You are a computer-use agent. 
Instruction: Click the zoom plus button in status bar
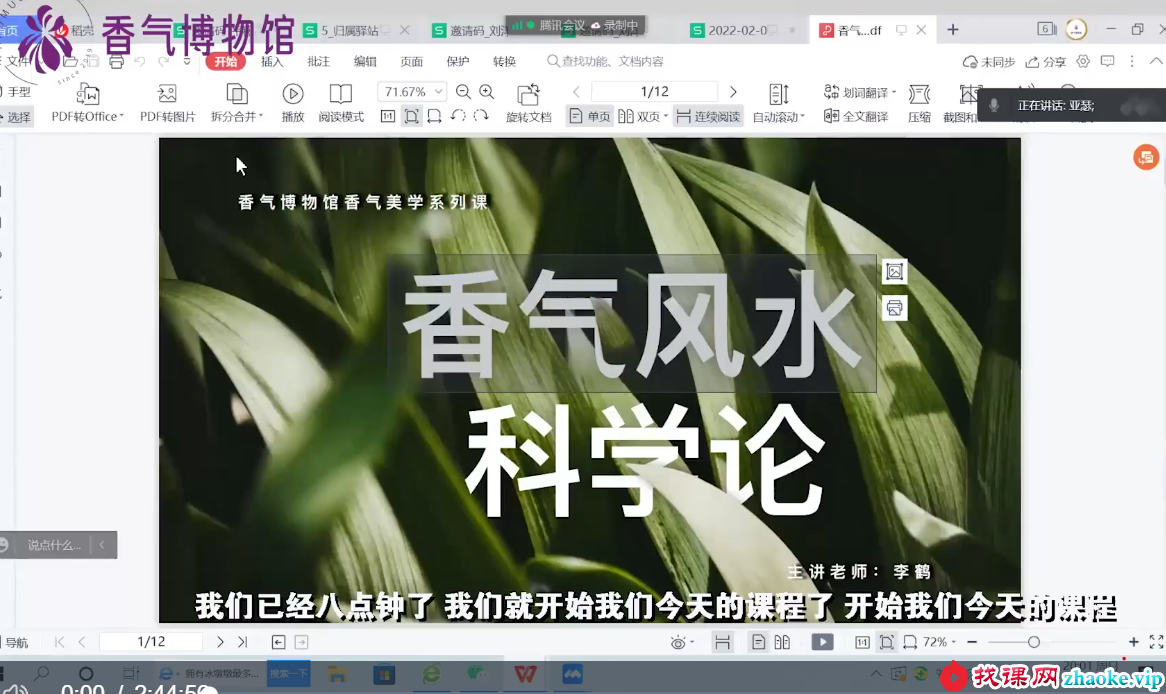[1133, 642]
